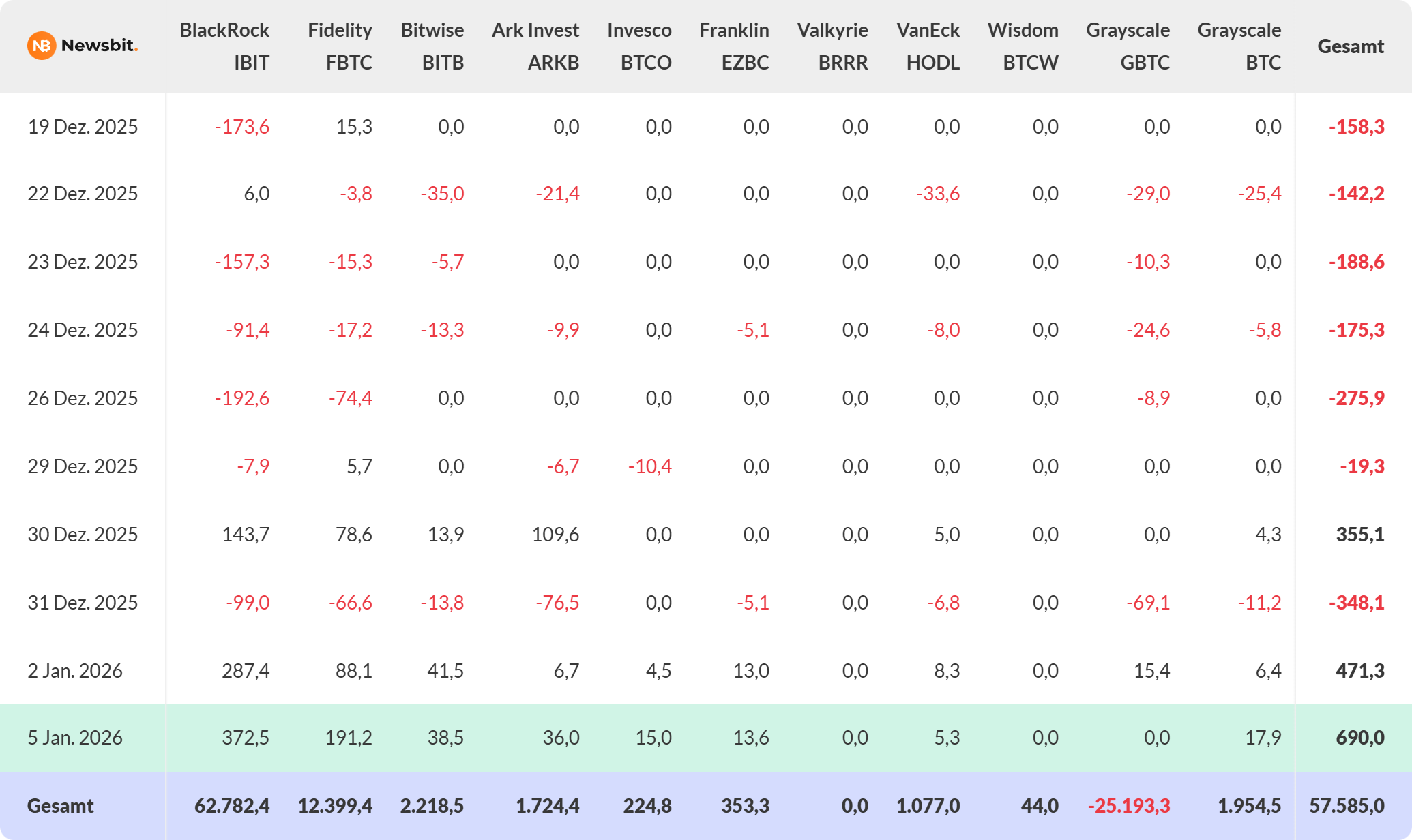
Task: Click the Bitwise BITB column header
Action: click(x=432, y=46)
